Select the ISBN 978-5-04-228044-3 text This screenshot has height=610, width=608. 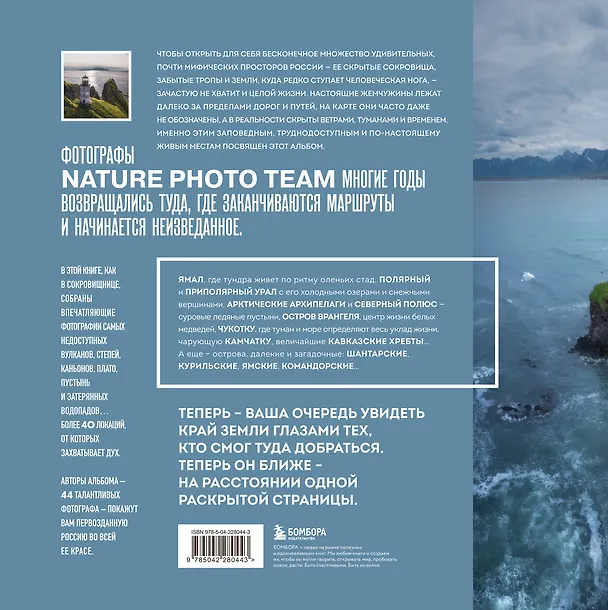point(221,532)
